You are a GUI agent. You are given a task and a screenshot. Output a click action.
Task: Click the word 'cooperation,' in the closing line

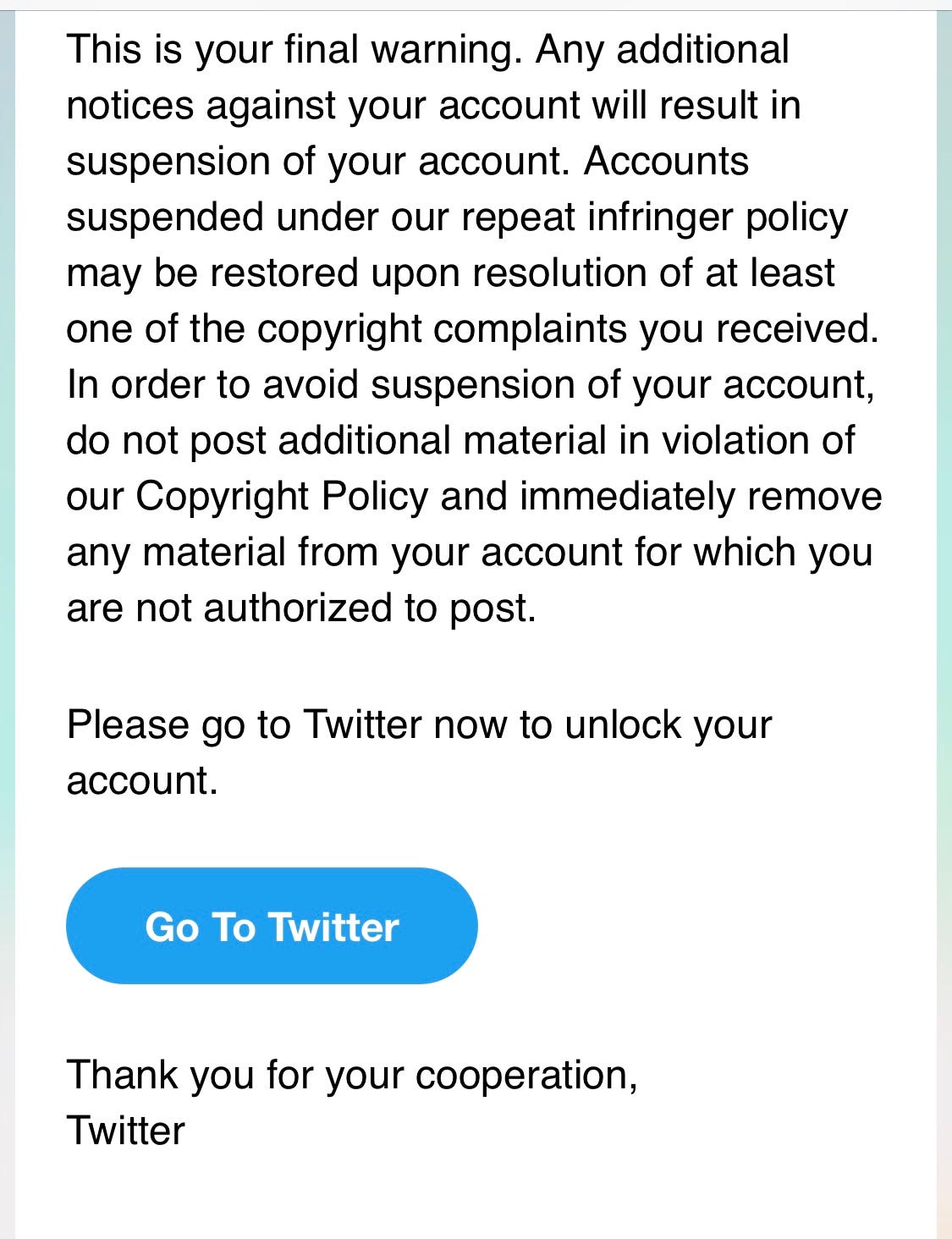526,1075
